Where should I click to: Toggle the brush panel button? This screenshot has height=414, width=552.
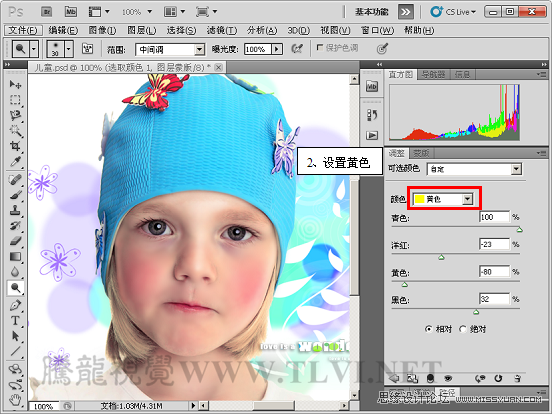pos(87,49)
